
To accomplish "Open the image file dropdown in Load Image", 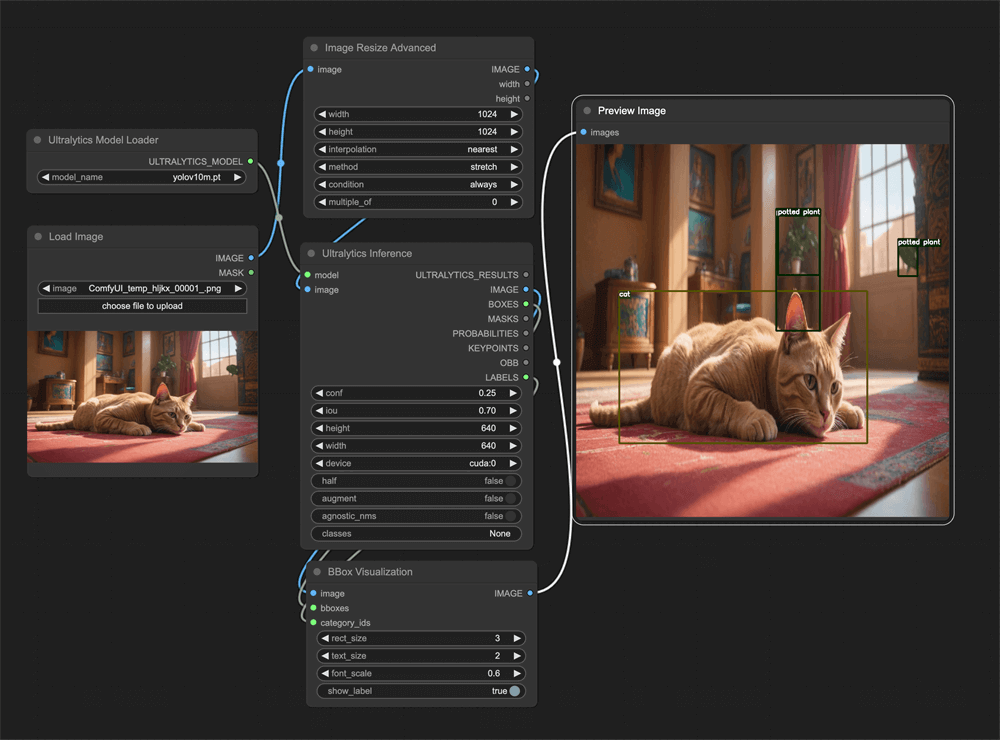I will click(142, 288).
